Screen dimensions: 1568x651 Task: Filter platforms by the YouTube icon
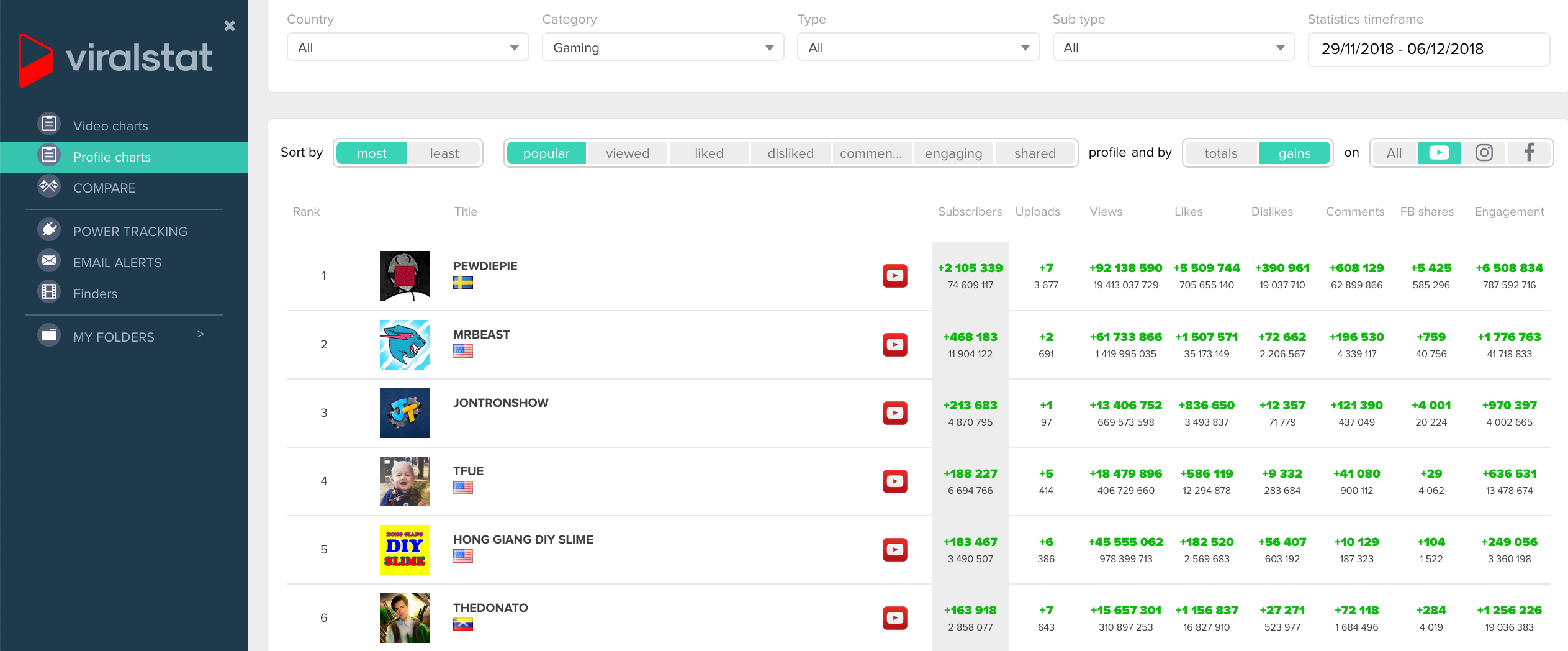click(x=1439, y=153)
